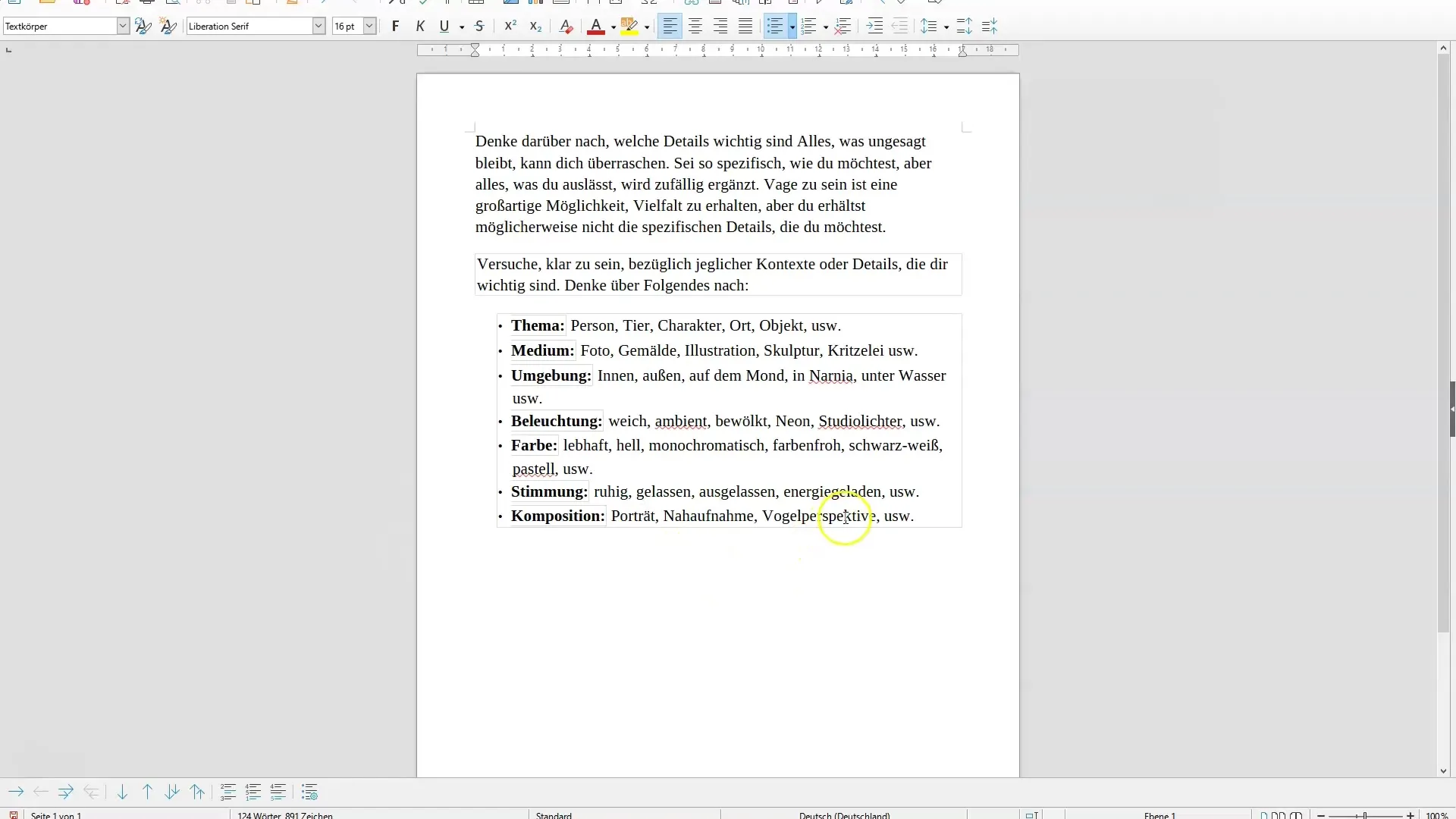Select Subscript formatting icon
This screenshot has height=819, width=1456.
click(x=535, y=26)
